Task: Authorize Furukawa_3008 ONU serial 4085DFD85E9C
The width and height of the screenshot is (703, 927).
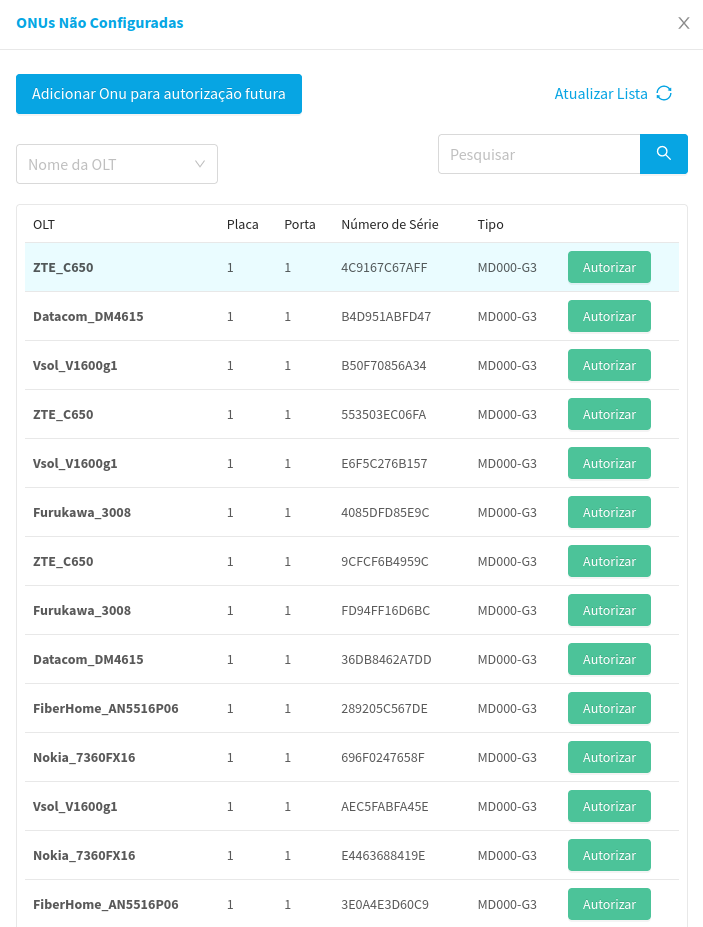Action: point(609,513)
